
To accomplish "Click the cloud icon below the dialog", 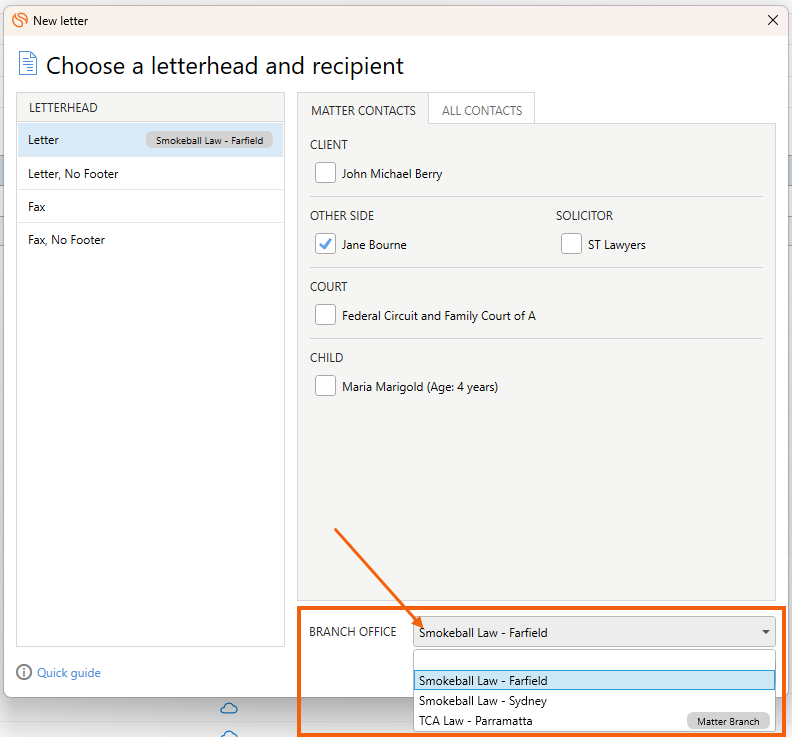I will [229, 708].
